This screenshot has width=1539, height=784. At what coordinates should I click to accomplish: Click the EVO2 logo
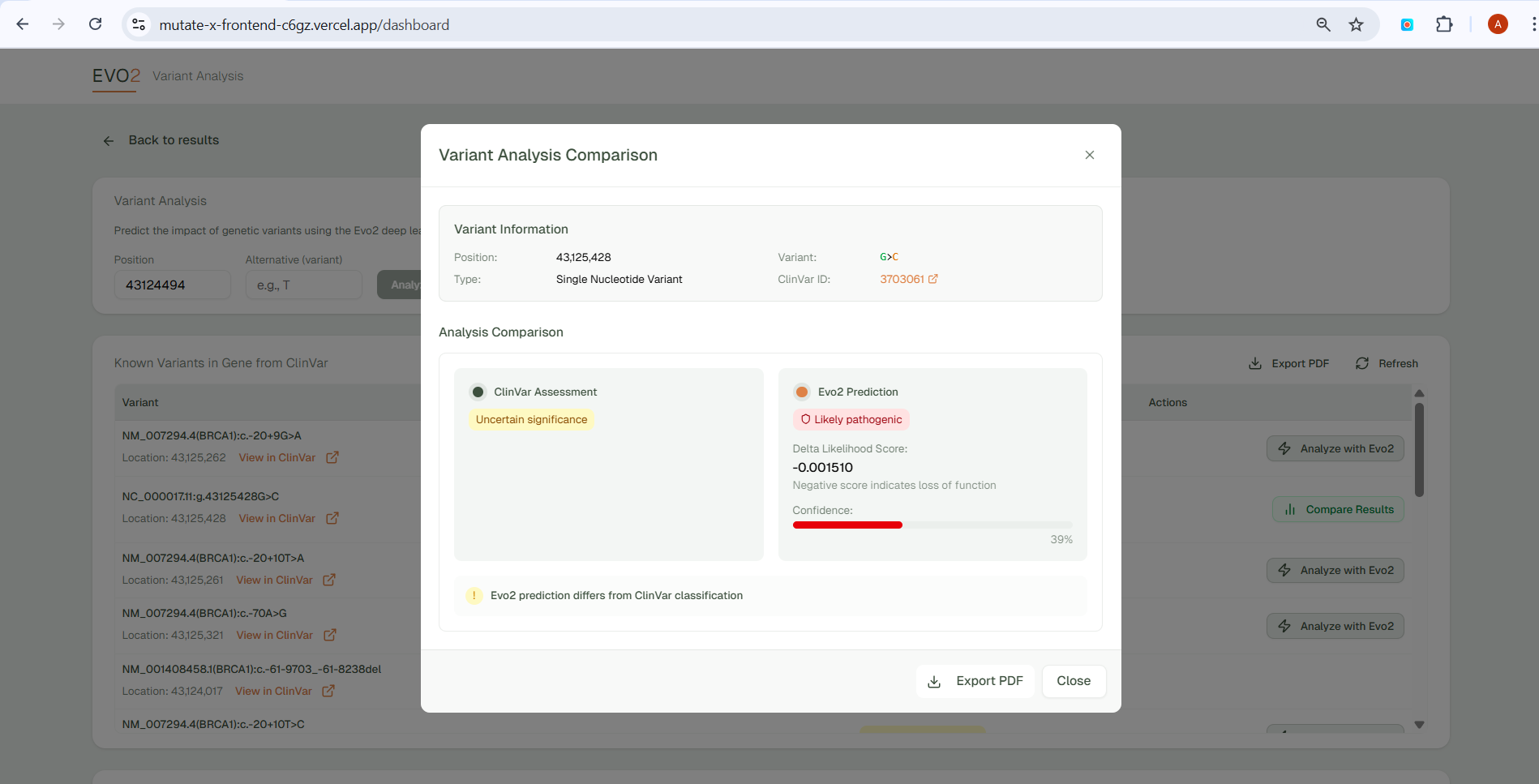[116, 76]
